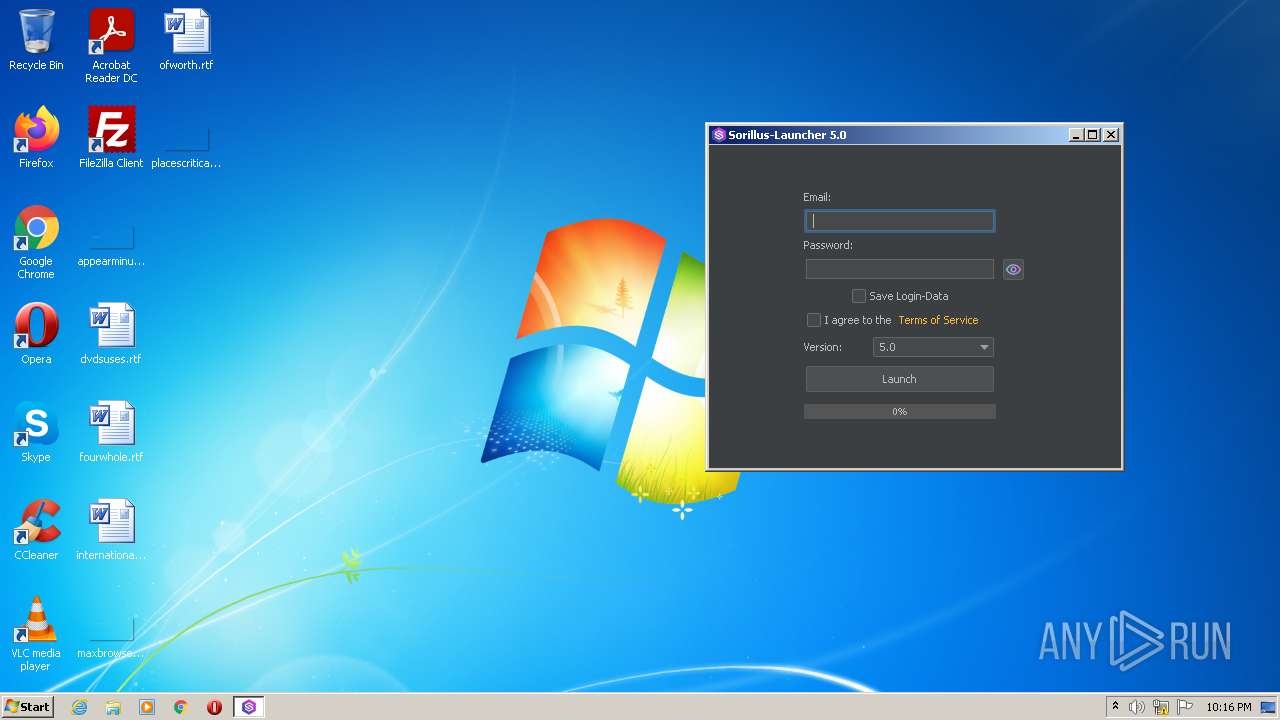Click Sorillus logo in title bar

click(x=718, y=135)
